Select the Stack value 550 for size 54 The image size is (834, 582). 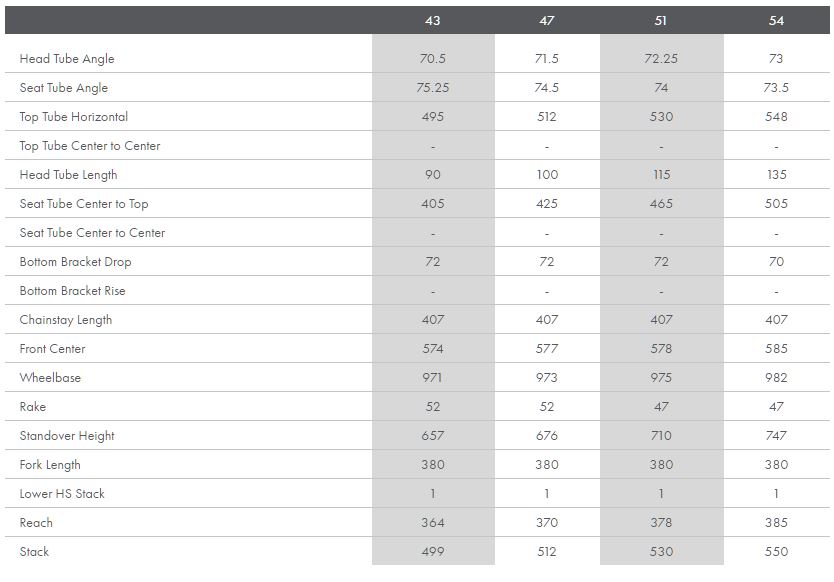[776, 552]
